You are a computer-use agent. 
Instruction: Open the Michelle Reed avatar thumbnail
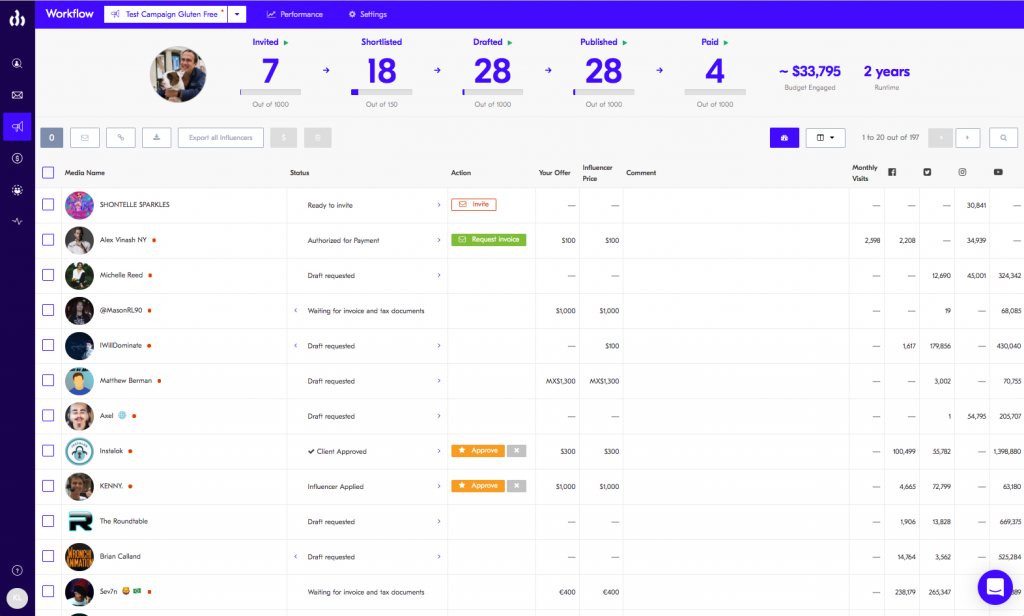coord(79,276)
